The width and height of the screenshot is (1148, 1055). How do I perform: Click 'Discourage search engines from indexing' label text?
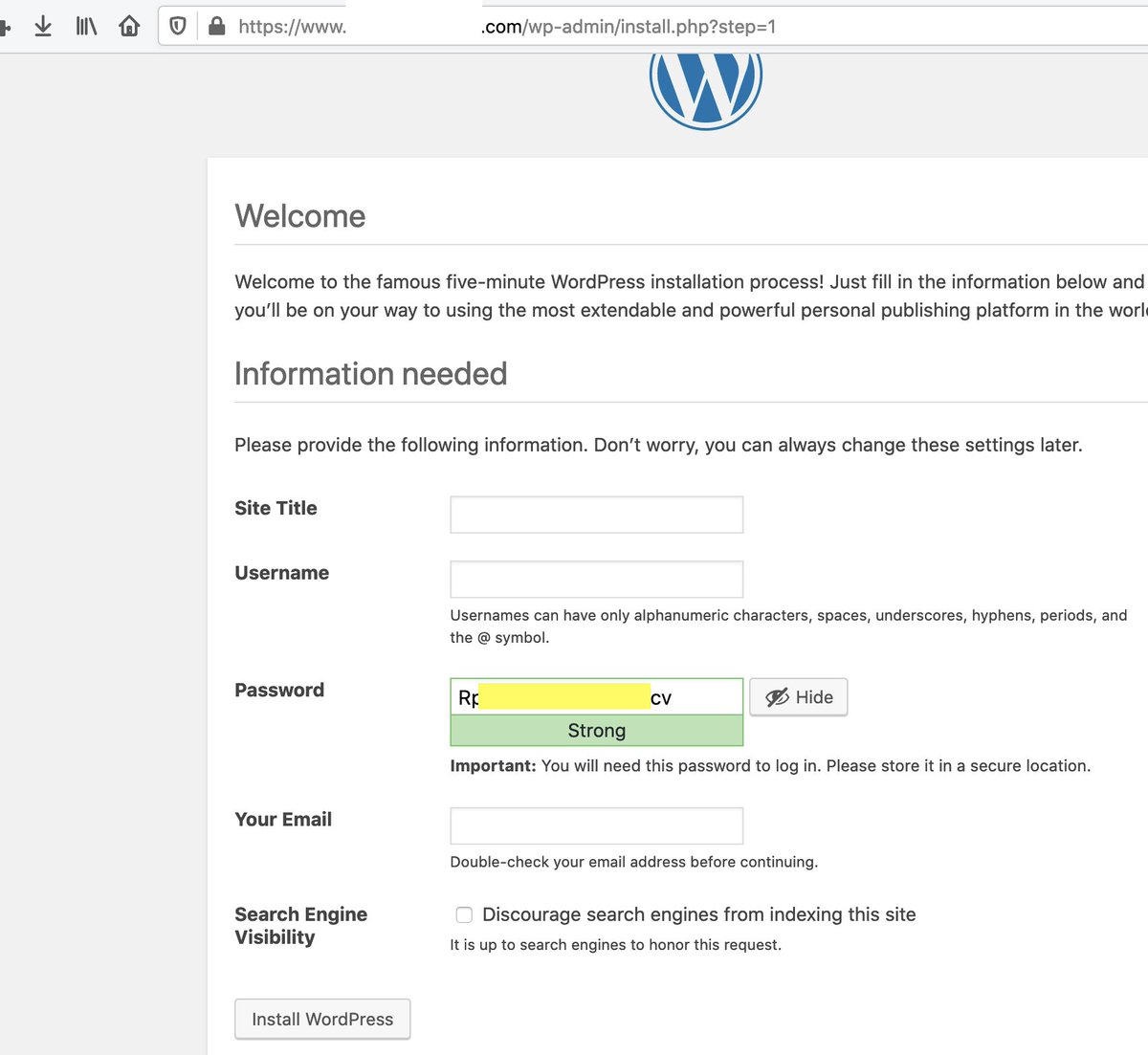(698, 914)
